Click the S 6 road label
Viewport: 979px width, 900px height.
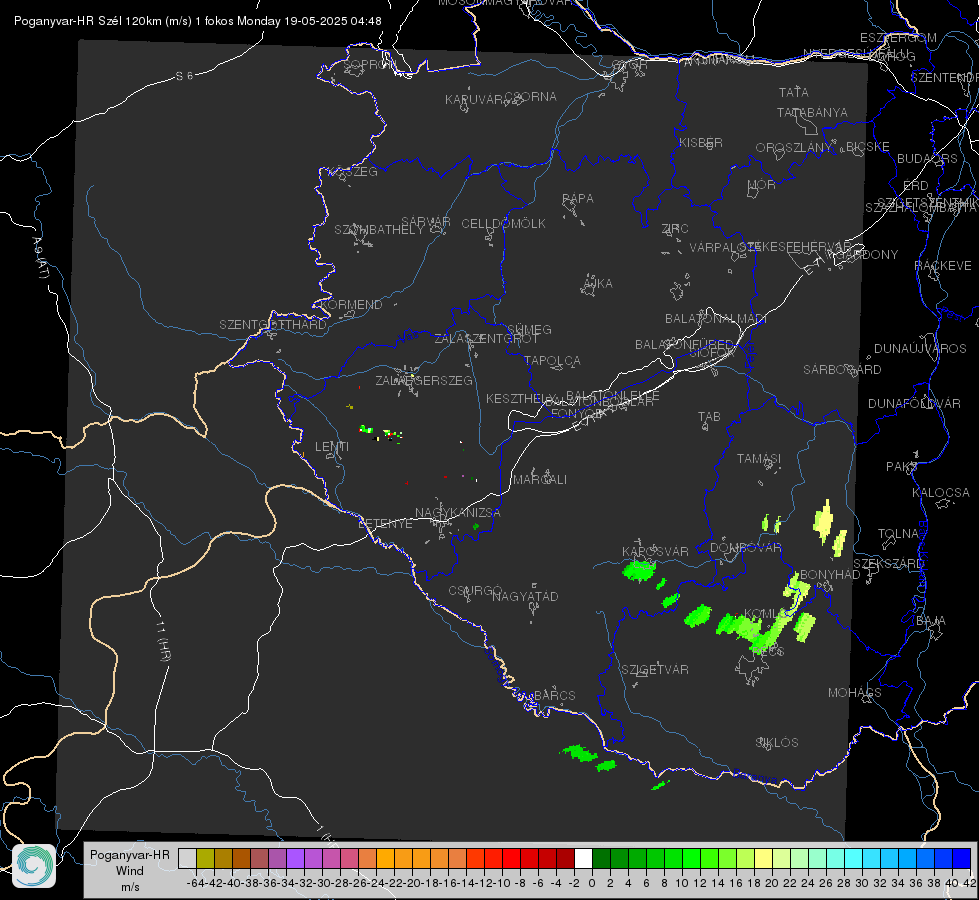point(184,76)
